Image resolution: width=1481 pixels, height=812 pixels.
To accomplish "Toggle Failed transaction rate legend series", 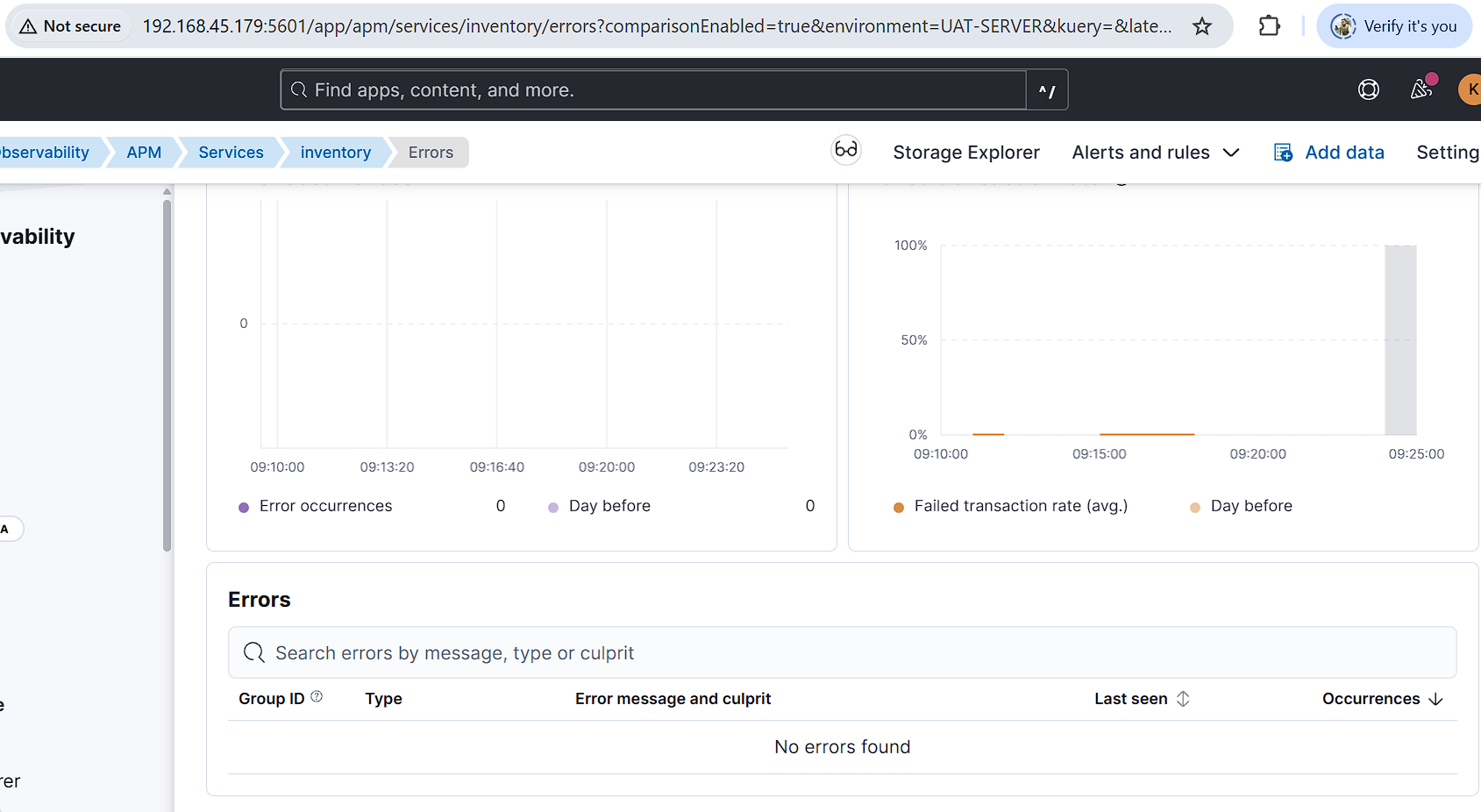I will pos(1020,506).
